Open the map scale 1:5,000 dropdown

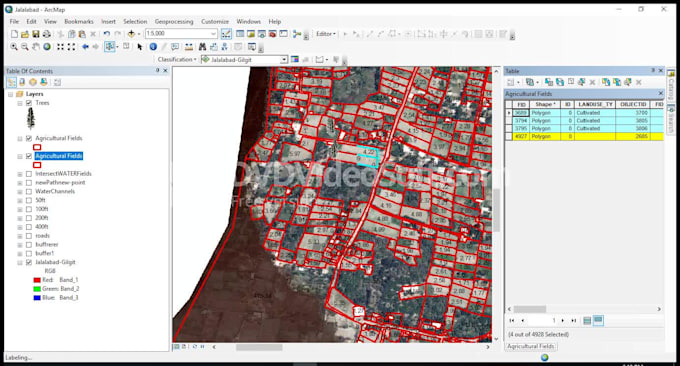(213, 34)
